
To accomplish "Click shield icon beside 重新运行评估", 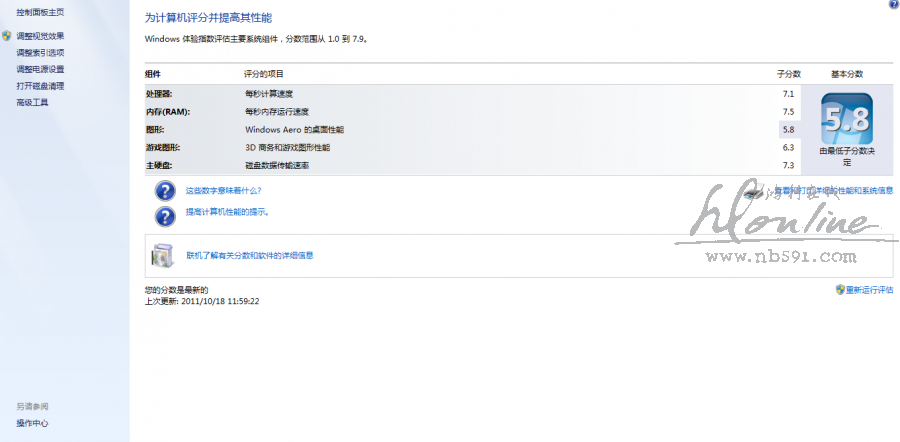I will pos(840,289).
